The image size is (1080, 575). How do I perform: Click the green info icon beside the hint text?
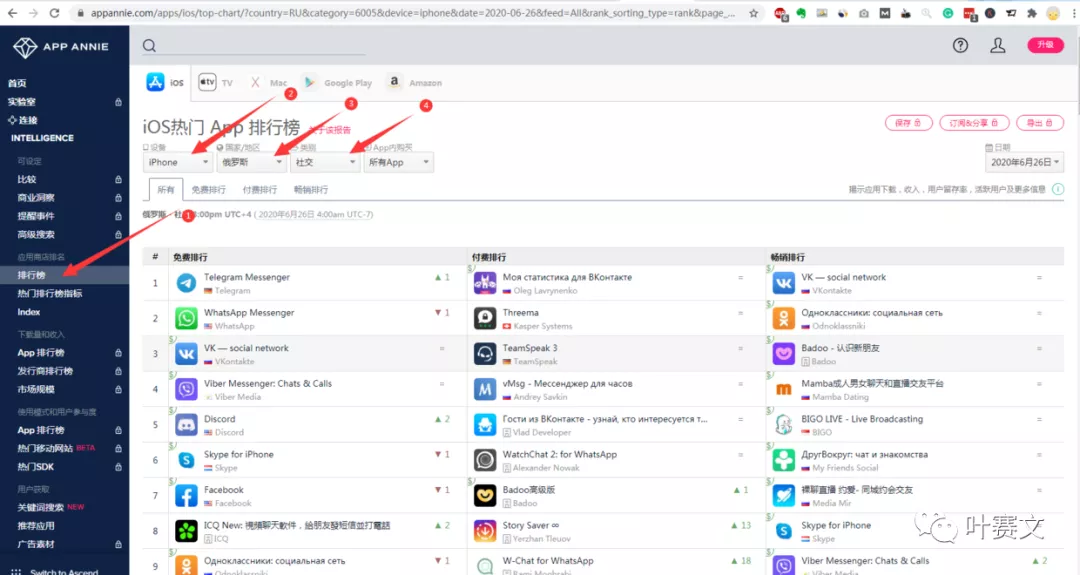pos(1058,189)
